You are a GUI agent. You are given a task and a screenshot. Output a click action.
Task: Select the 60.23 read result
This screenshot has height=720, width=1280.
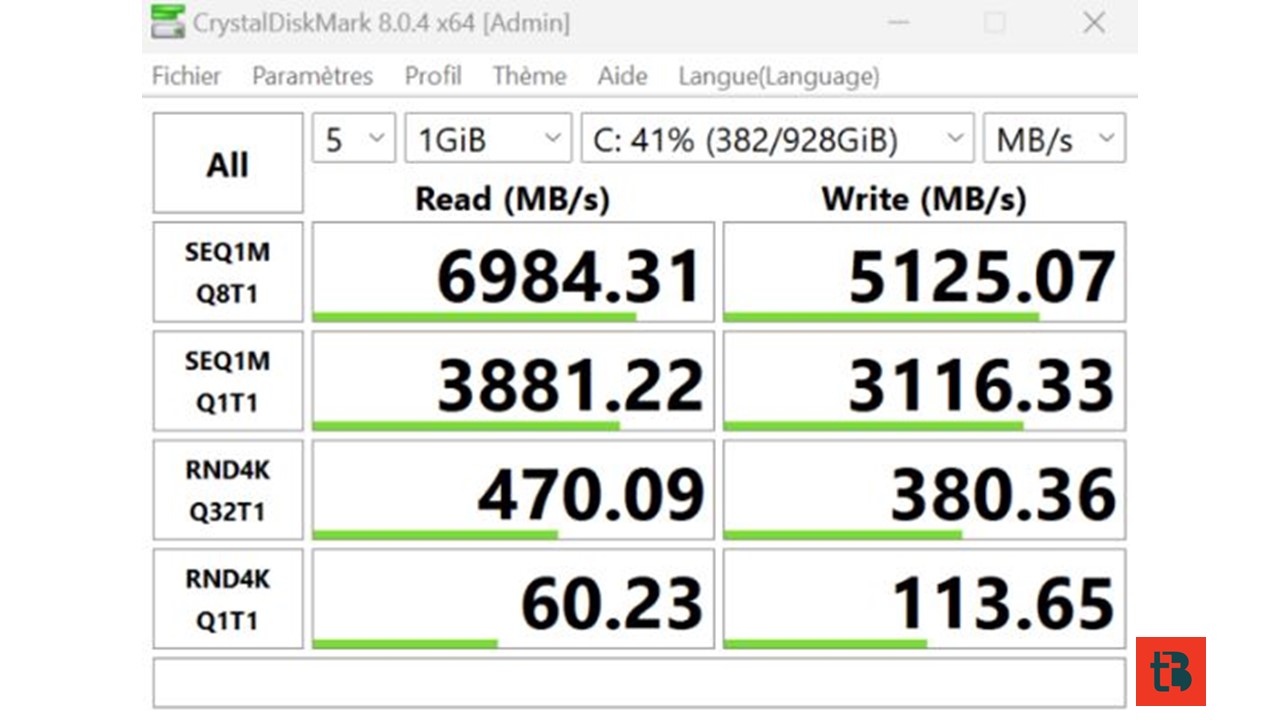(513, 599)
